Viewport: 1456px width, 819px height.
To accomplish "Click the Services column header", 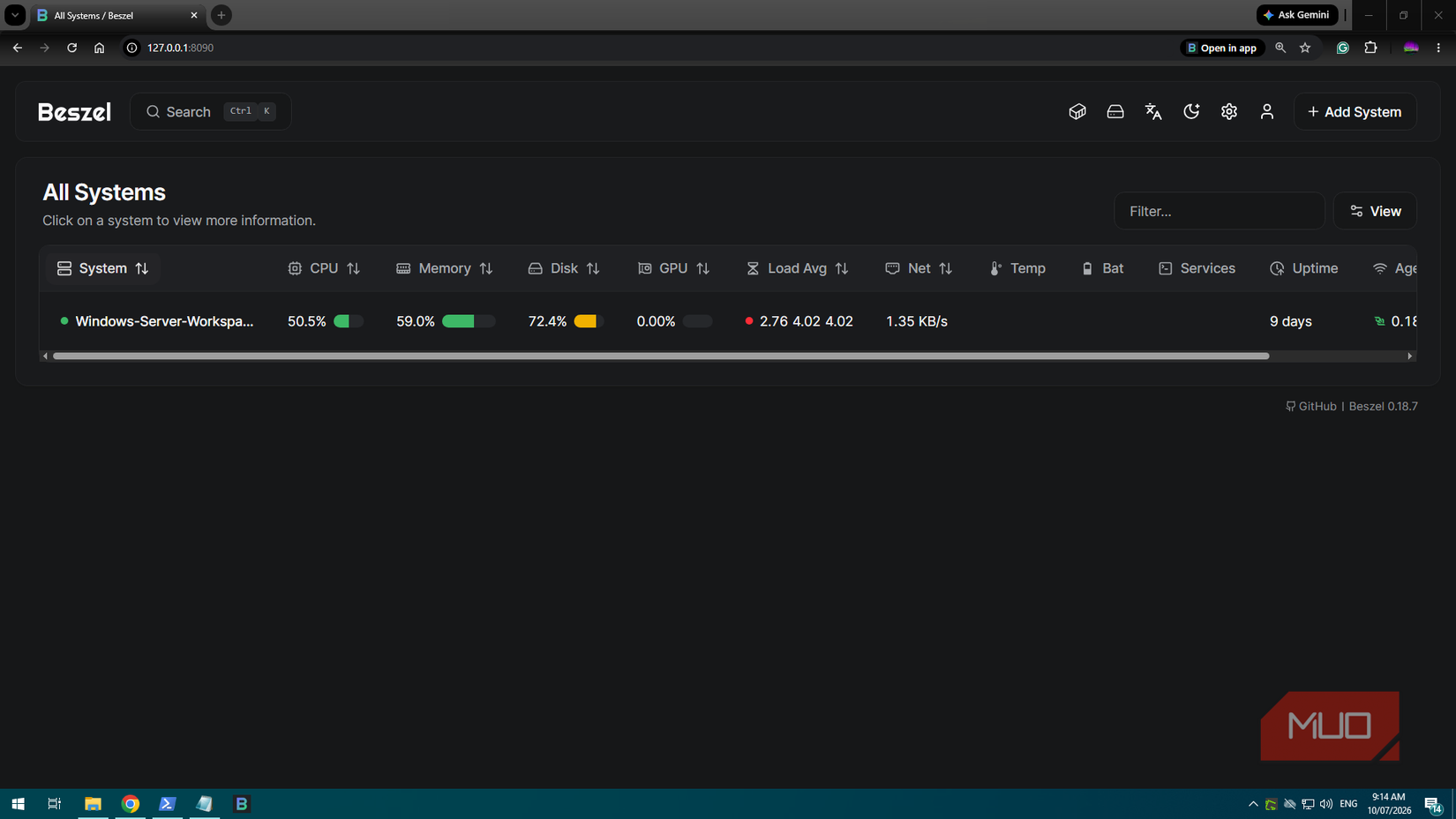I will click(x=1197, y=268).
